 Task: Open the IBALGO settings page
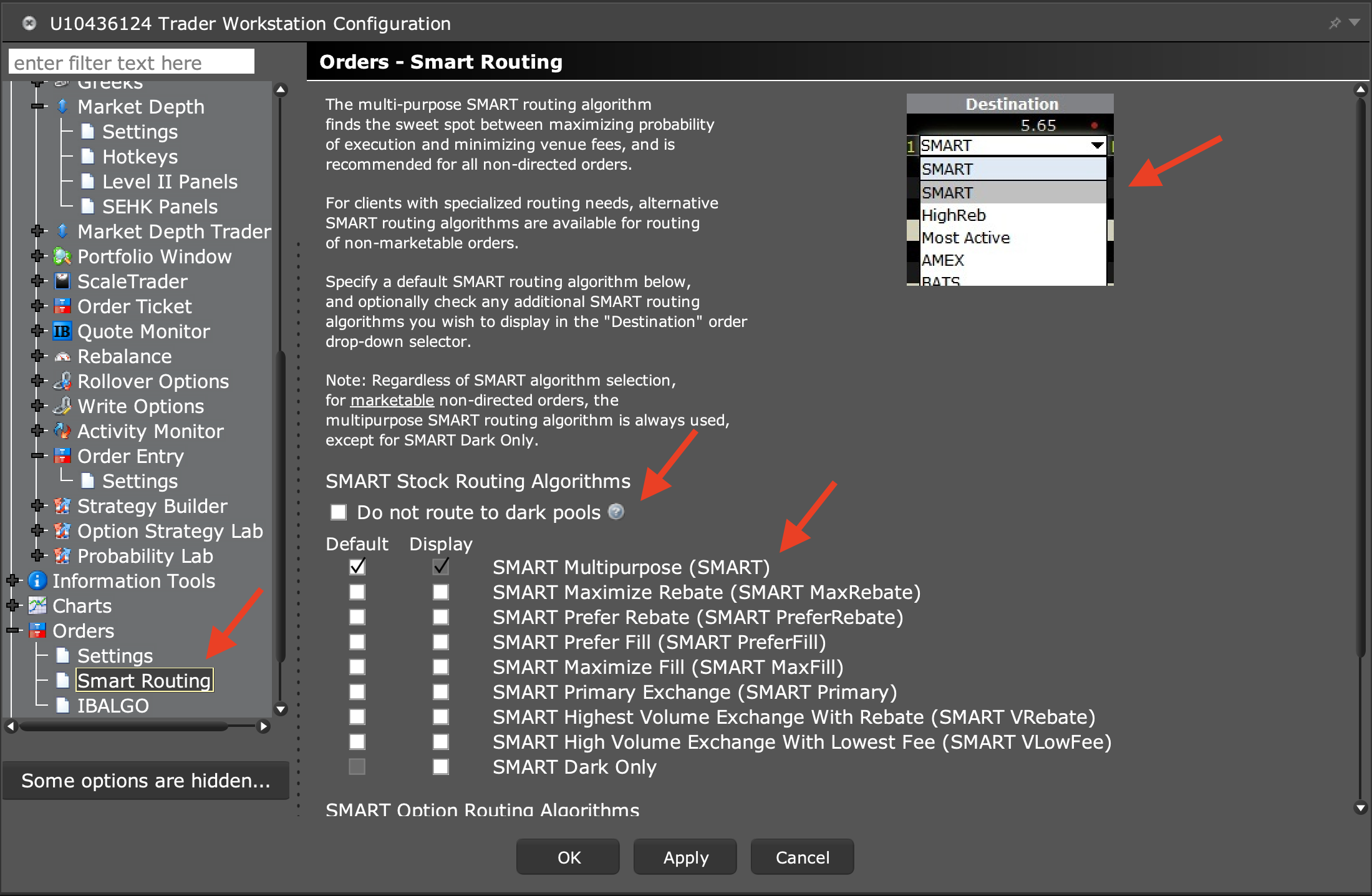pyautogui.click(x=113, y=706)
